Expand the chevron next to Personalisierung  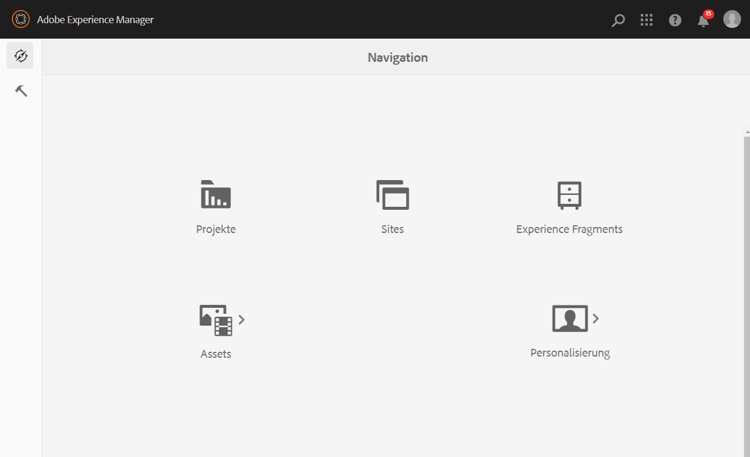tap(596, 318)
